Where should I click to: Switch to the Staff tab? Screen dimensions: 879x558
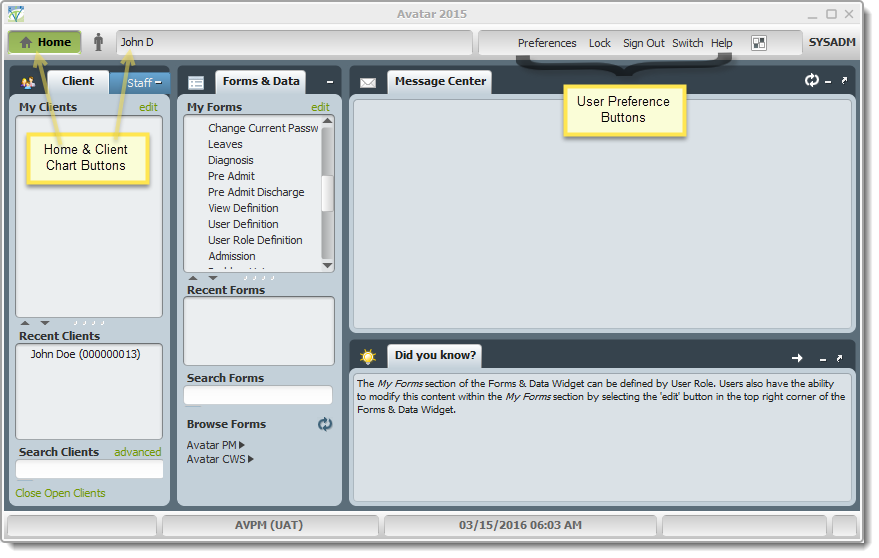coord(140,83)
